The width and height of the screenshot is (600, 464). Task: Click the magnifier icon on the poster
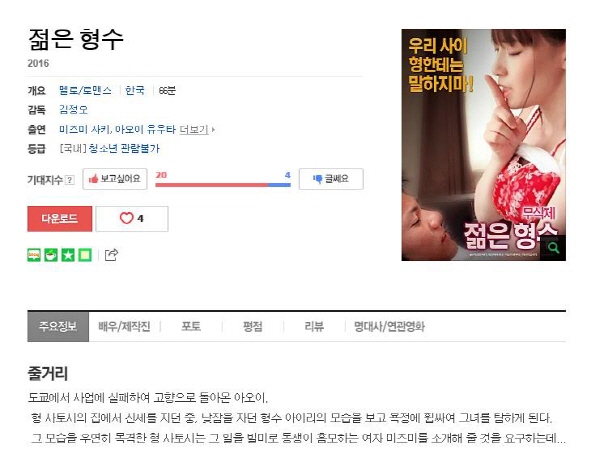tap(553, 248)
